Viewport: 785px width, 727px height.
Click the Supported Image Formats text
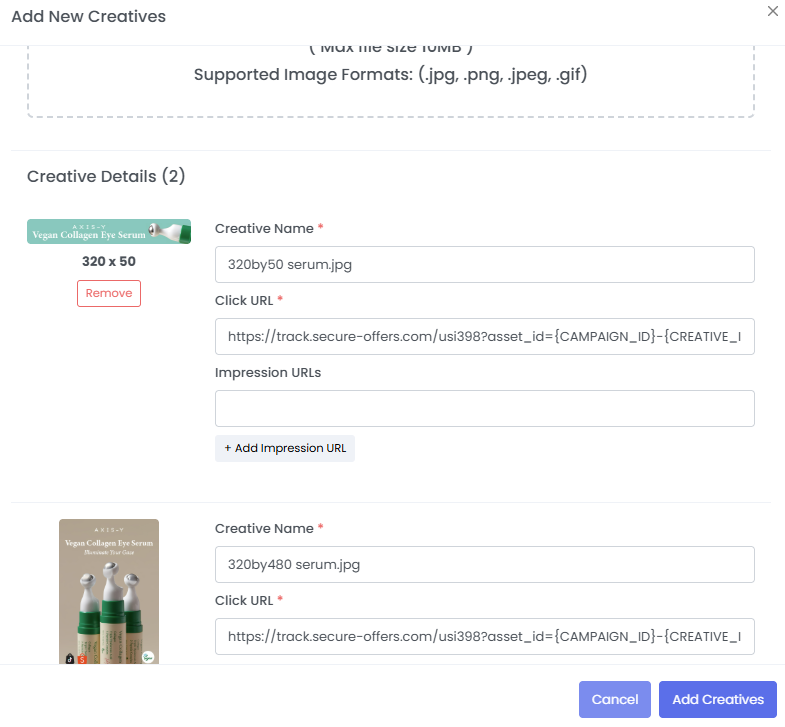tap(390, 75)
